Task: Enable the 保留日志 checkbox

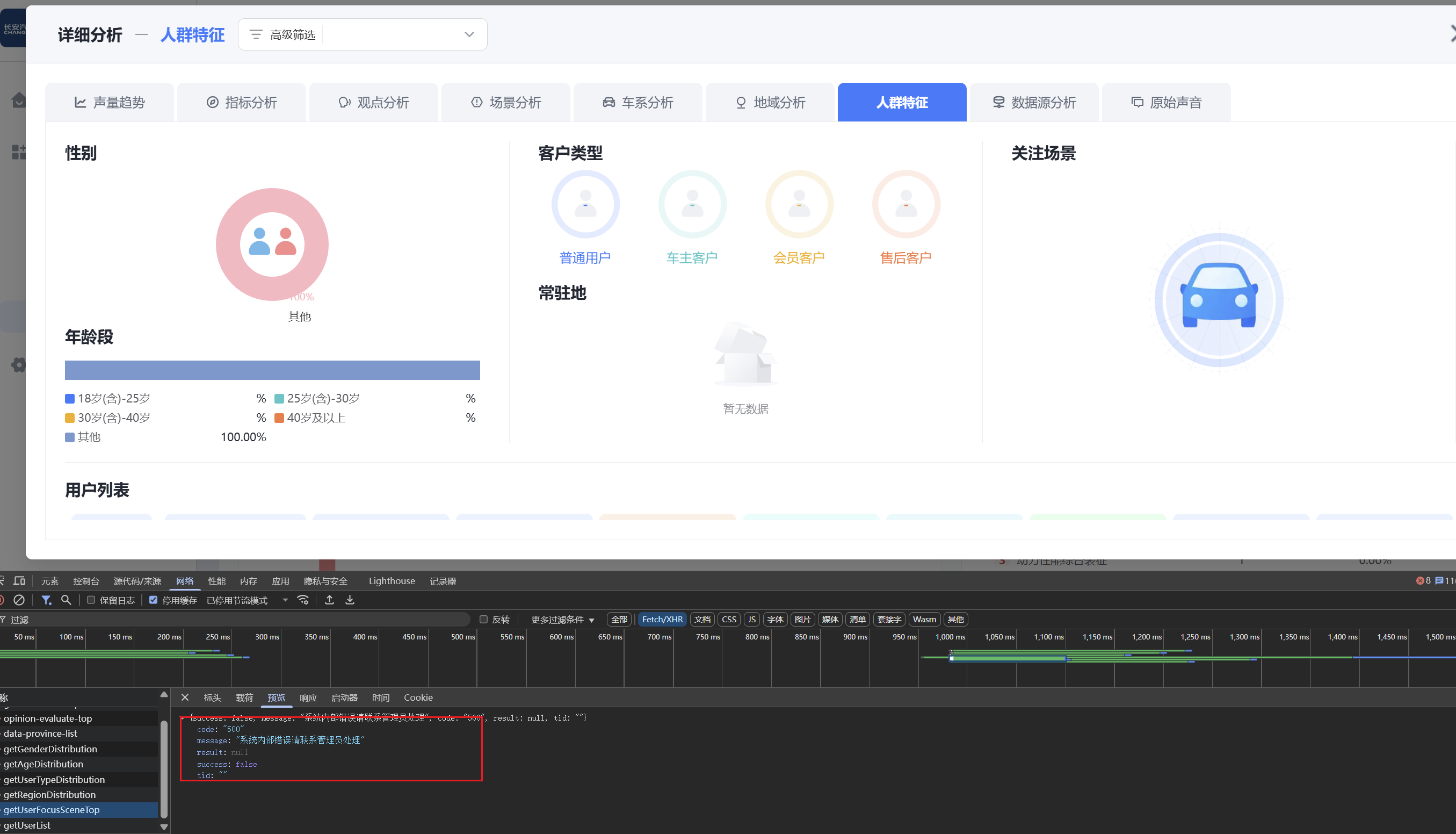Action: pos(91,600)
